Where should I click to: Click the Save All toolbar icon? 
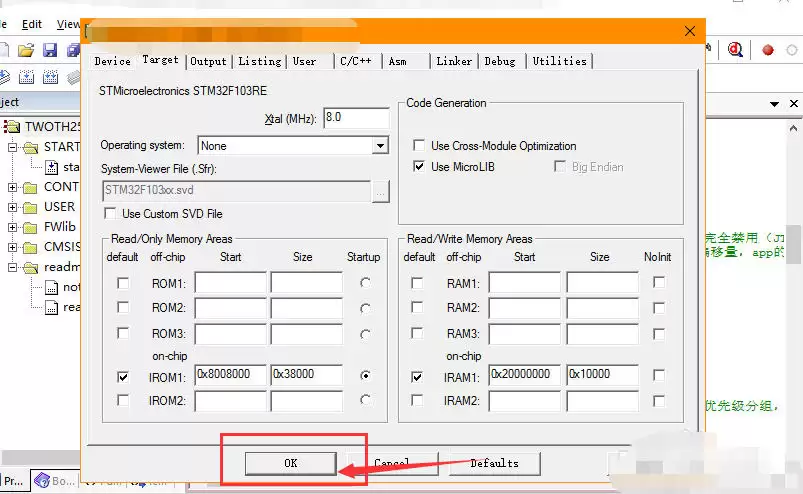[73, 50]
